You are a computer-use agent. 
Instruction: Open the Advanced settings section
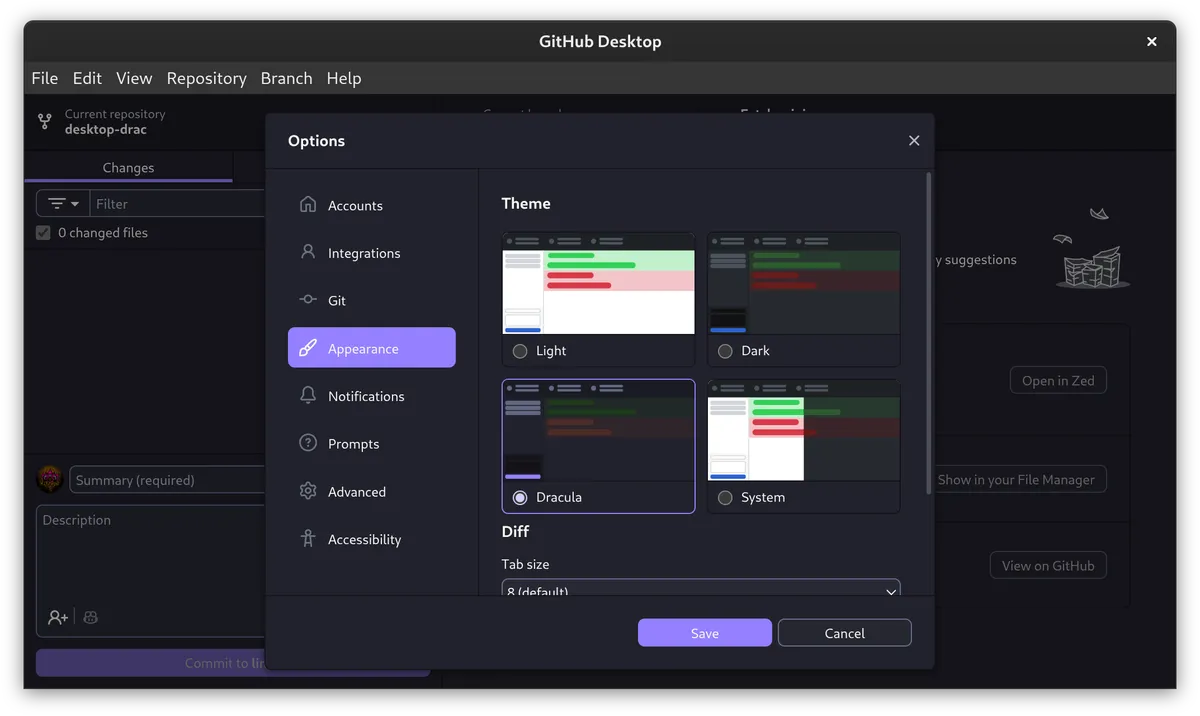[356, 491]
